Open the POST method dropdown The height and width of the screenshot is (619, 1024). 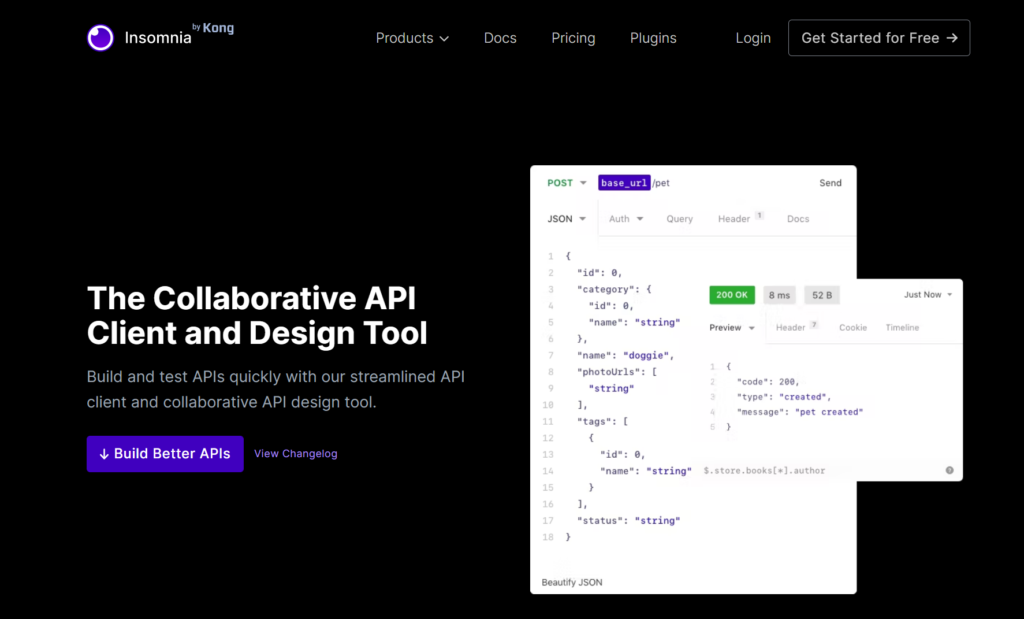[x=567, y=183]
